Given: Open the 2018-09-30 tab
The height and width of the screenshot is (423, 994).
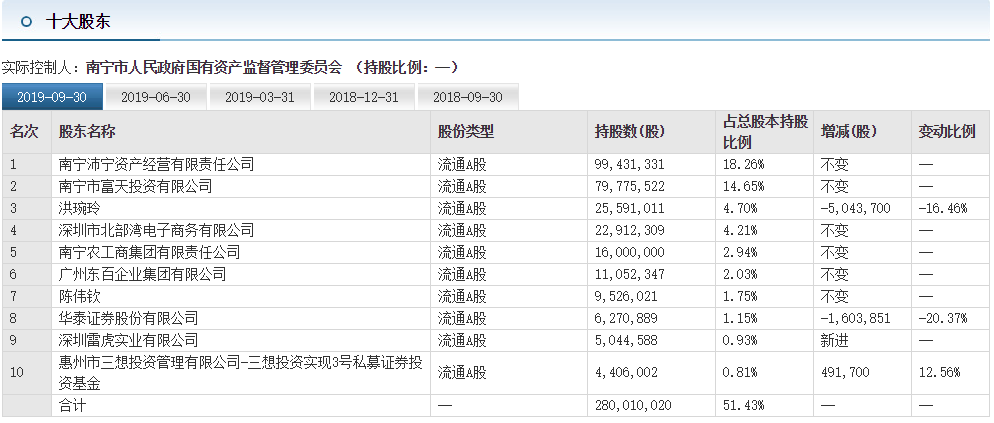Looking at the screenshot, I should (468, 97).
